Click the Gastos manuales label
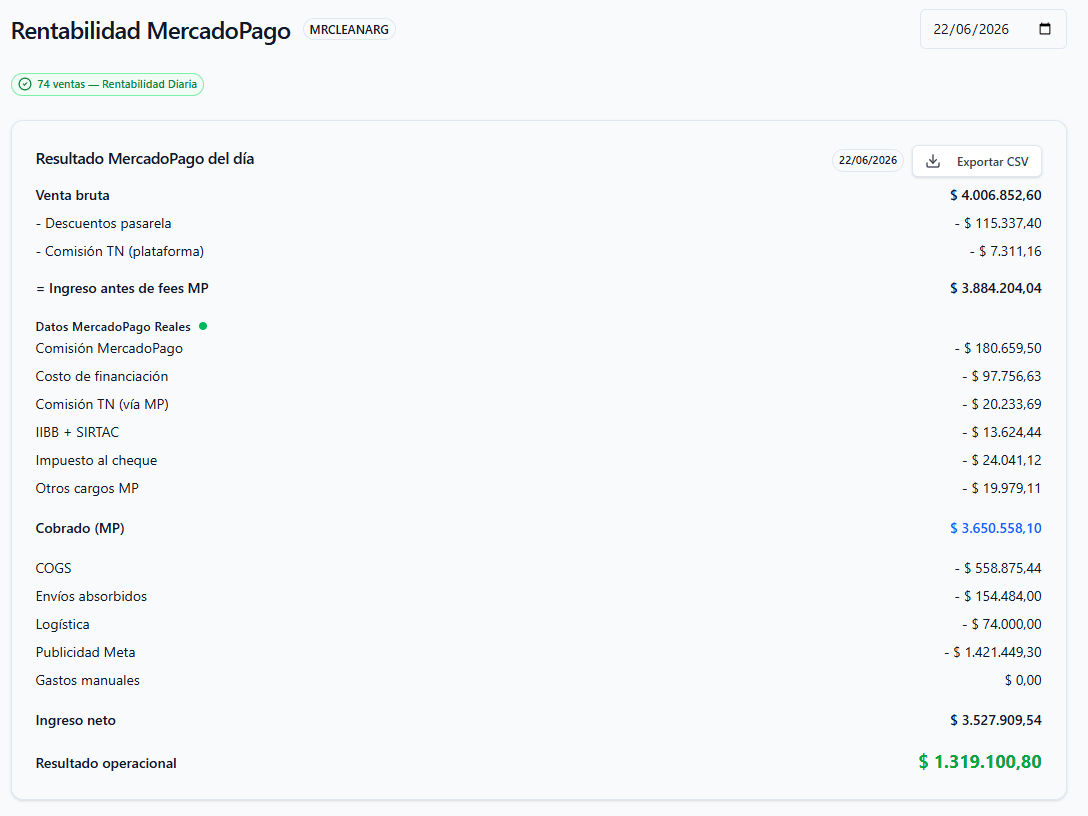The height and width of the screenshot is (816, 1088). (87, 681)
